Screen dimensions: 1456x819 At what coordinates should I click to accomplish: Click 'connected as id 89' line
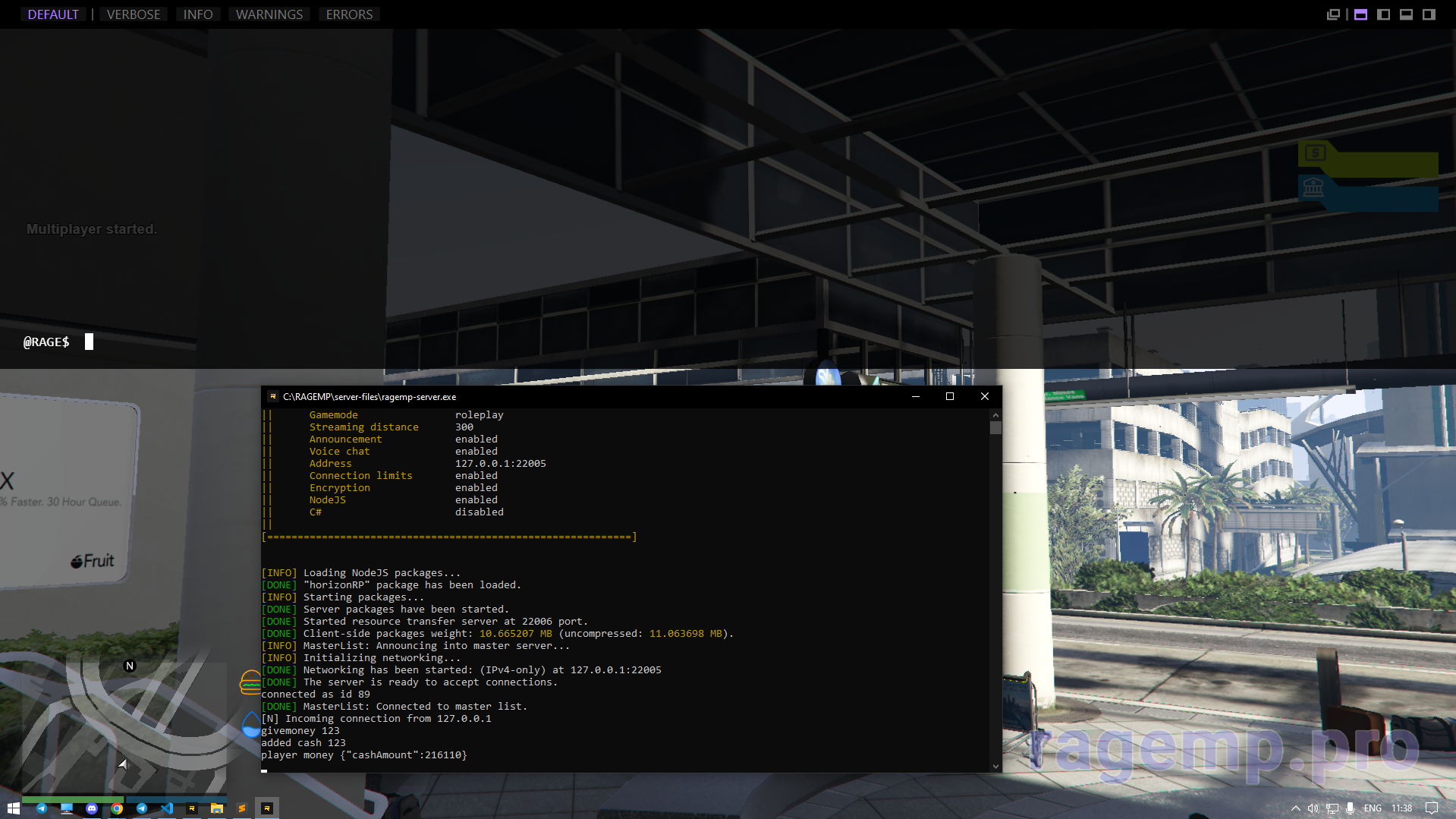[x=316, y=695]
